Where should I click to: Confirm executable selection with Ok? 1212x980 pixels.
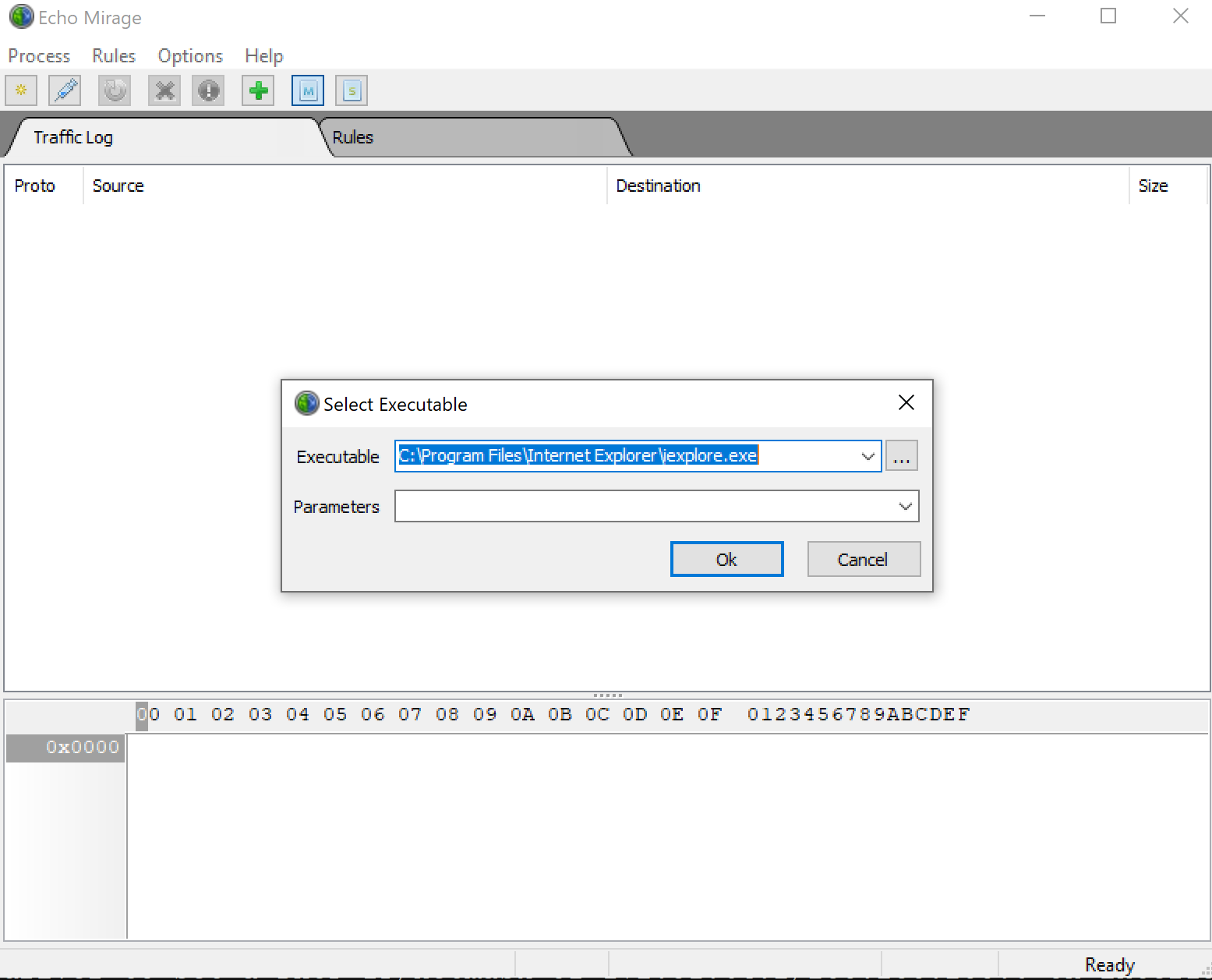point(726,559)
